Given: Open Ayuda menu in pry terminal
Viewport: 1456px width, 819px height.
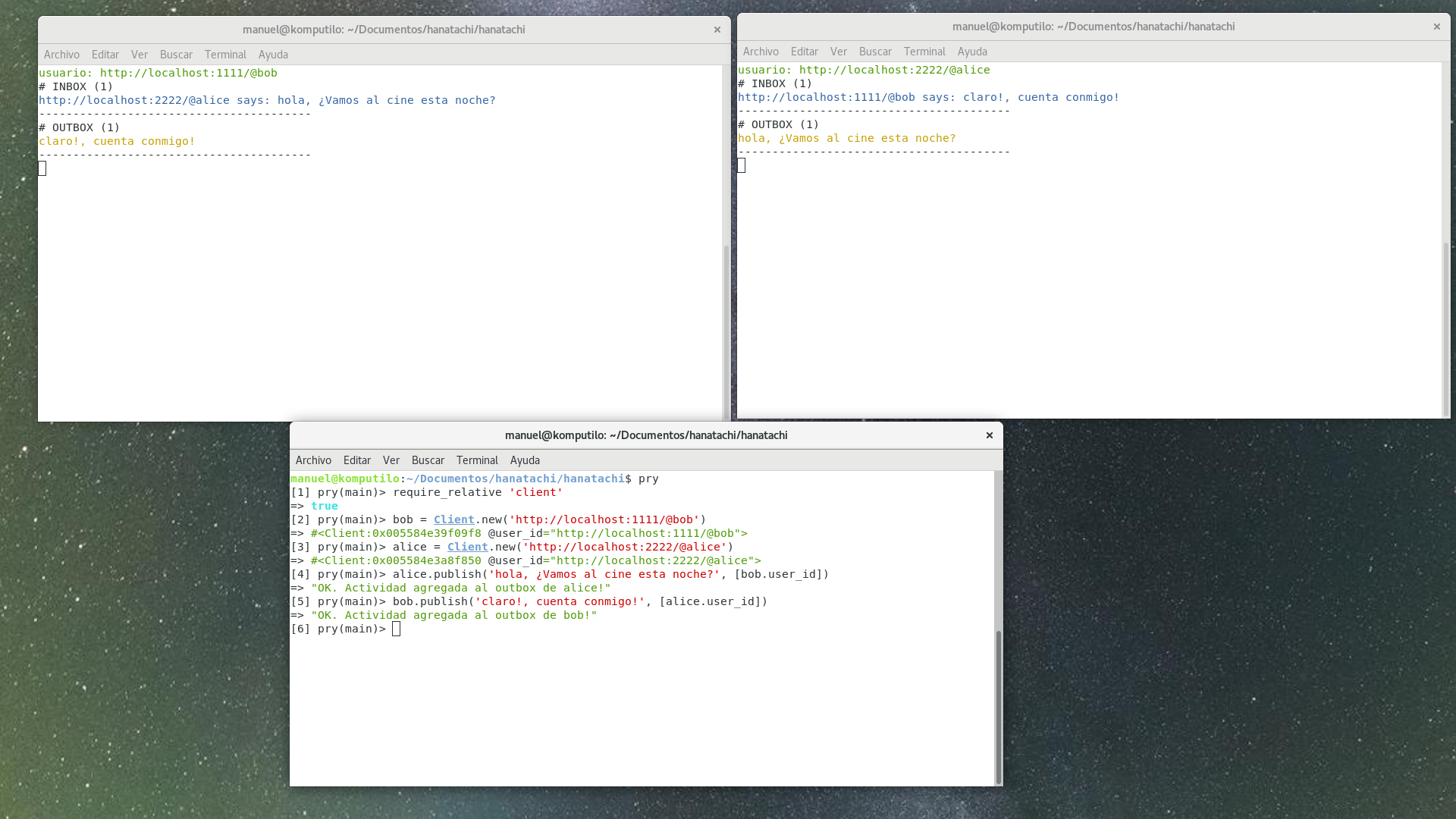Looking at the screenshot, I should [525, 460].
